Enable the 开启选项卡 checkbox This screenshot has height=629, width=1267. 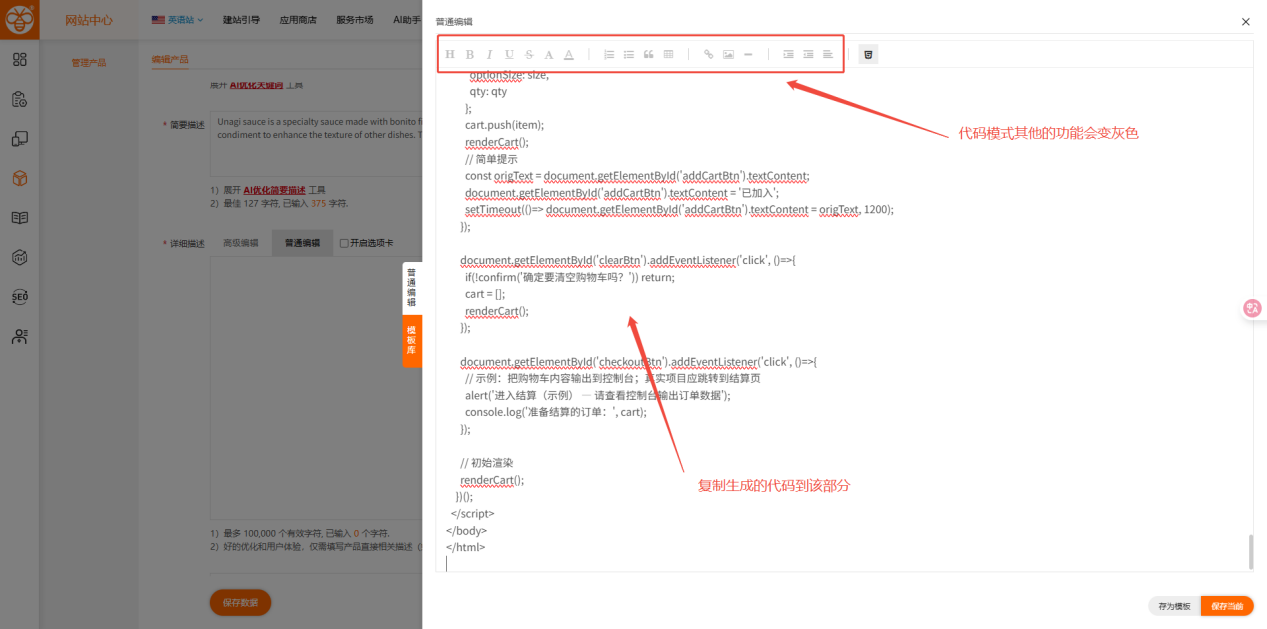[344, 243]
